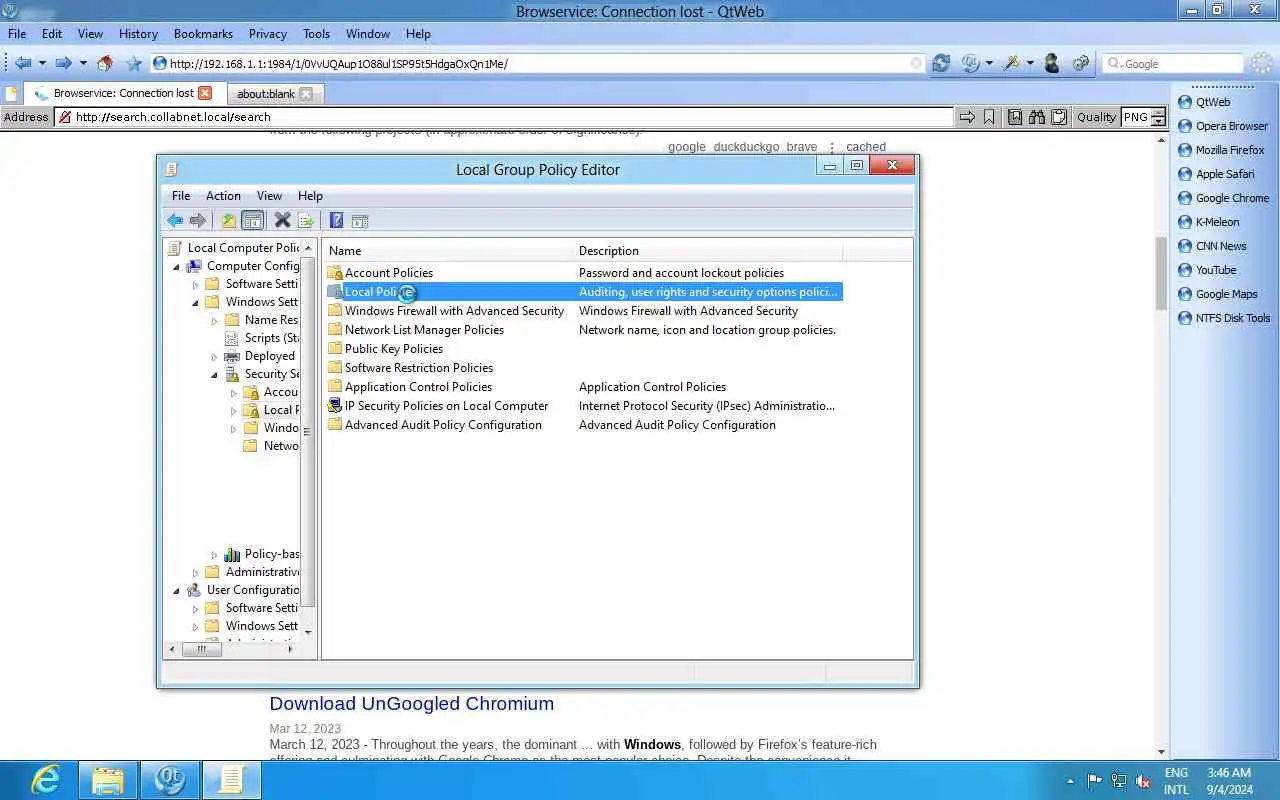
Task: Click the Name column header
Action: point(448,251)
